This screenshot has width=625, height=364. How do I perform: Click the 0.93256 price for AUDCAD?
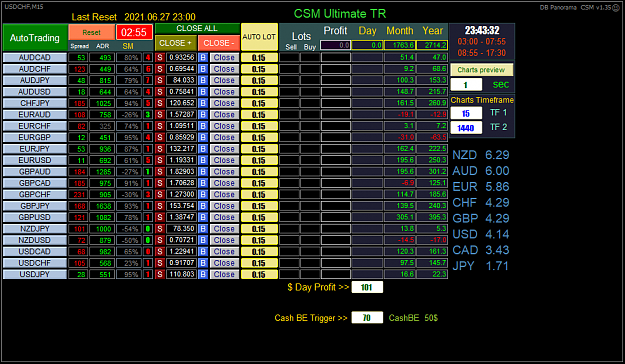tap(181, 57)
